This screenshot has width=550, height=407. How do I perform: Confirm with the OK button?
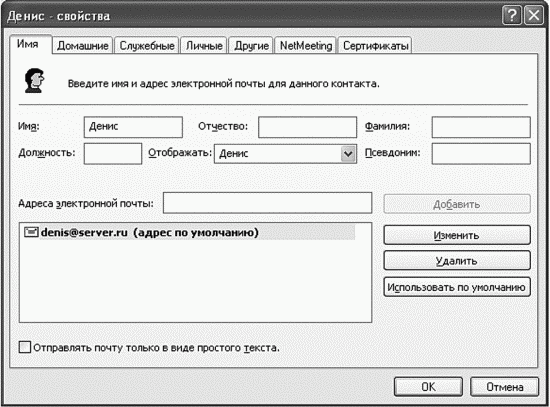point(428,387)
